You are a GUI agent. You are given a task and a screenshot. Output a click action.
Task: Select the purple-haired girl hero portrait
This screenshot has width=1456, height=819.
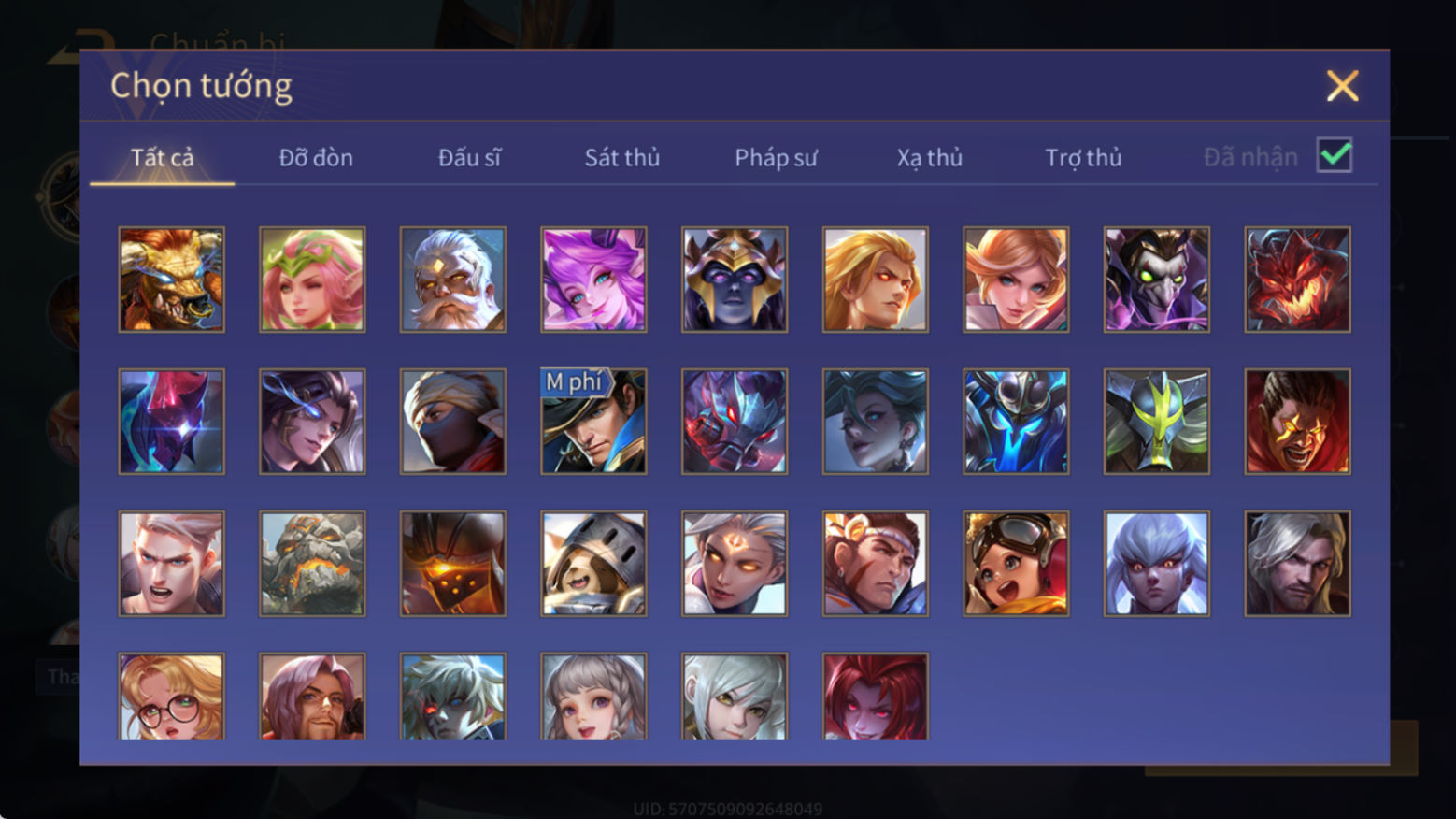coord(593,280)
